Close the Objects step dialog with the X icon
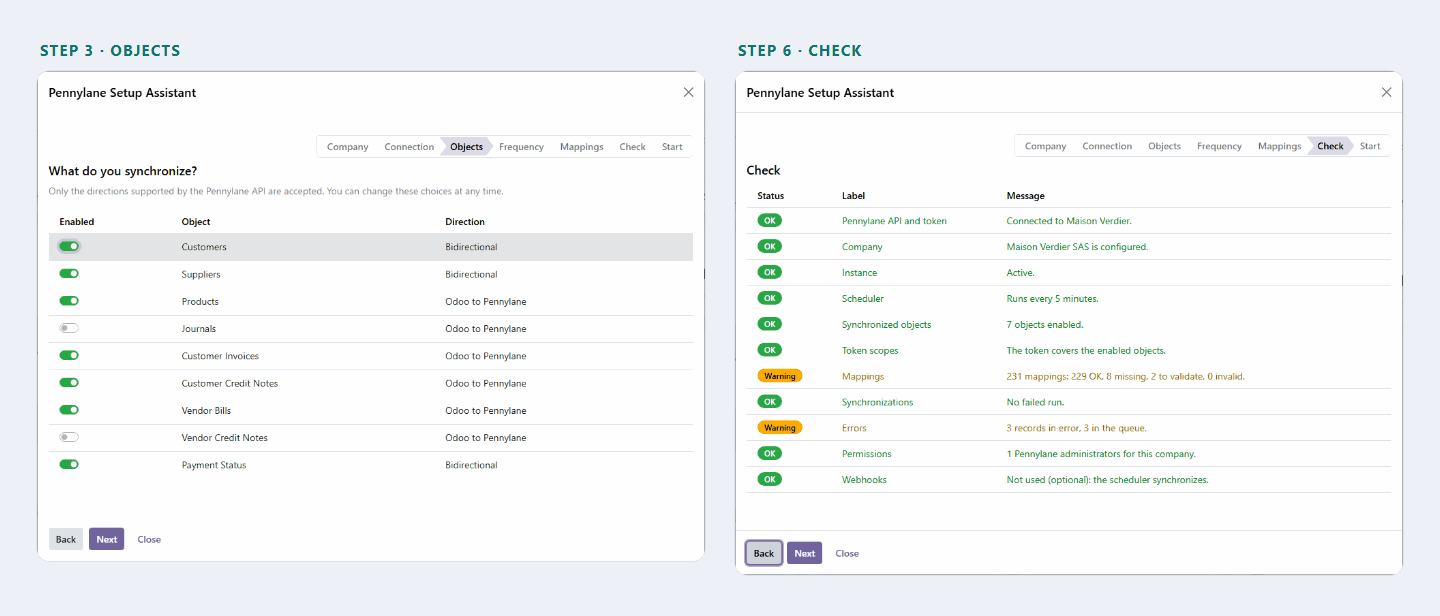The height and width of the screenshot is (616, 1440). coord(688,92)
